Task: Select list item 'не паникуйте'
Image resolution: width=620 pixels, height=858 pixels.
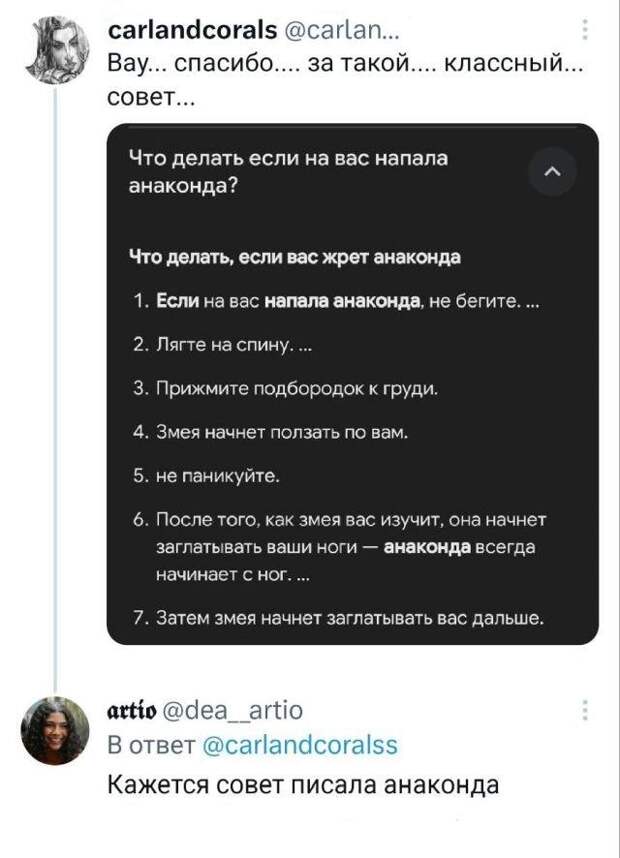Action: tap(206, 476)
